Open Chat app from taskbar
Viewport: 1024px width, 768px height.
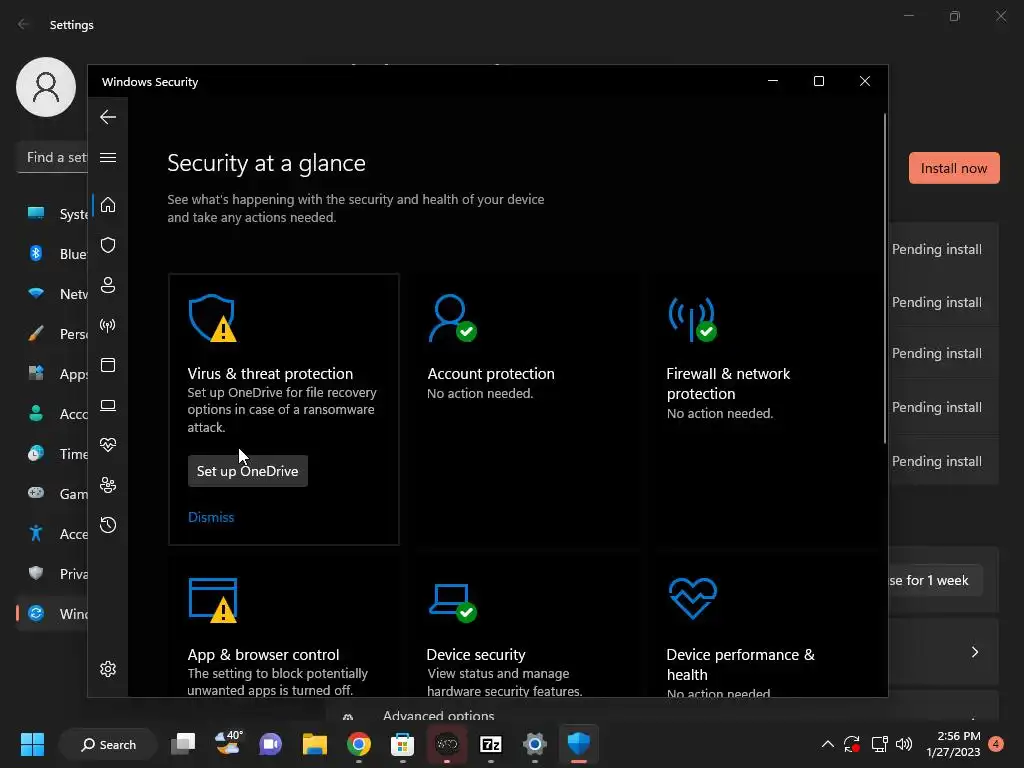[270, 744]
